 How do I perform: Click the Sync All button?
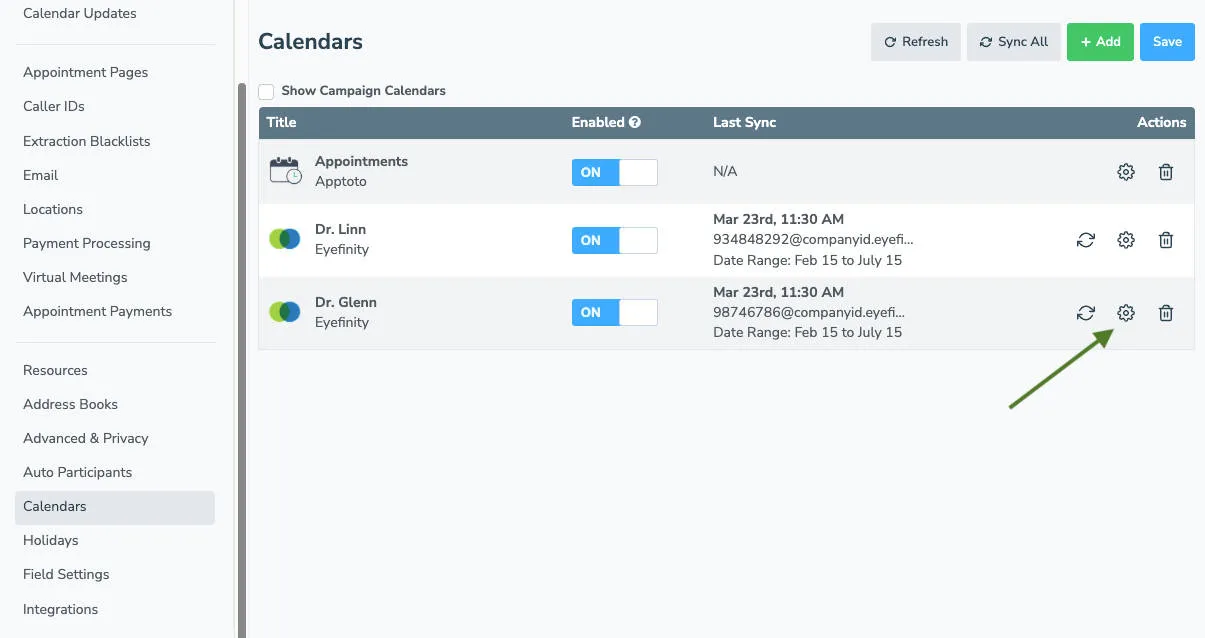pos(1013,41)
